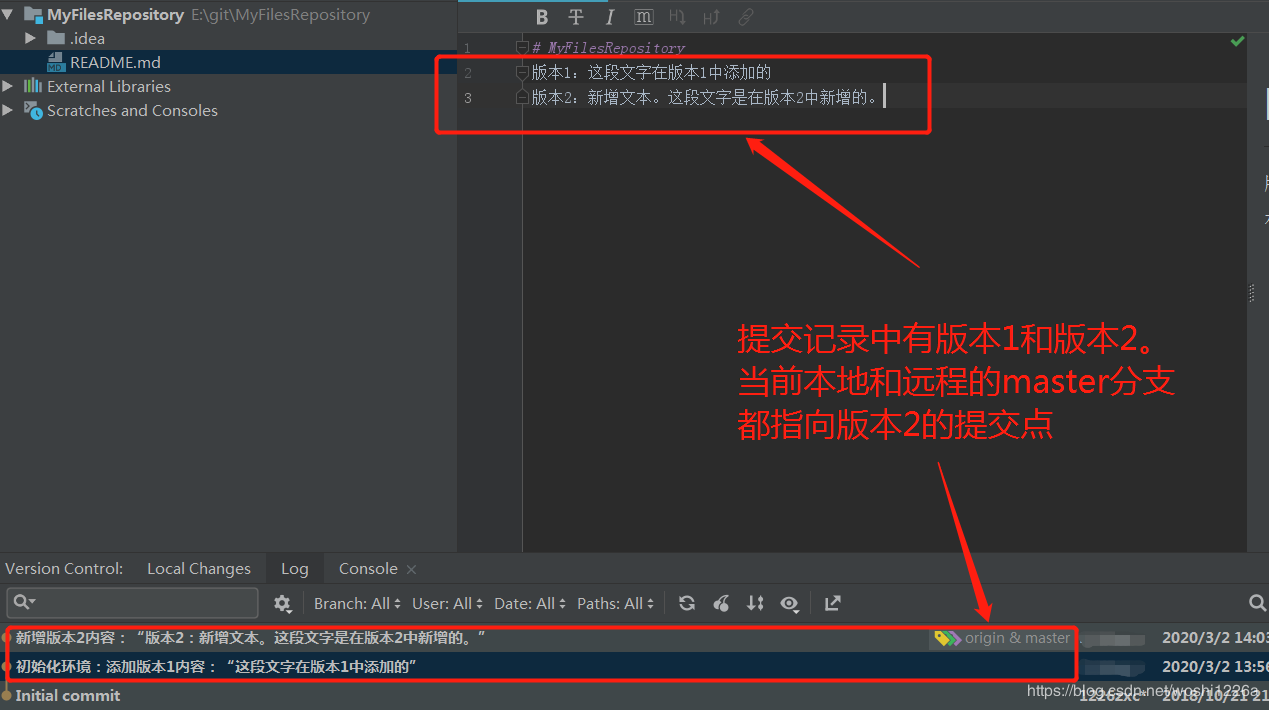1269x710 pixels.
Task: Expand the .idea folder in the project tree
Action: 31,38
